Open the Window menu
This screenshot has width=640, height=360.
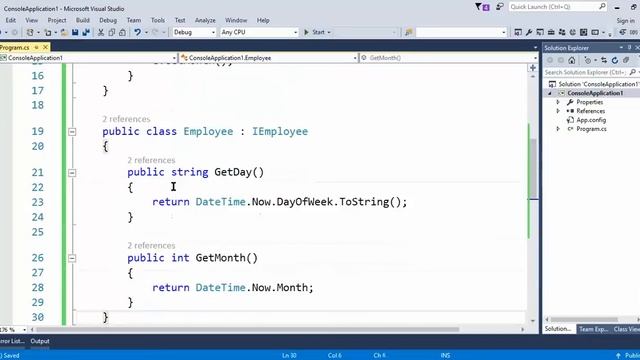(236, 20)
